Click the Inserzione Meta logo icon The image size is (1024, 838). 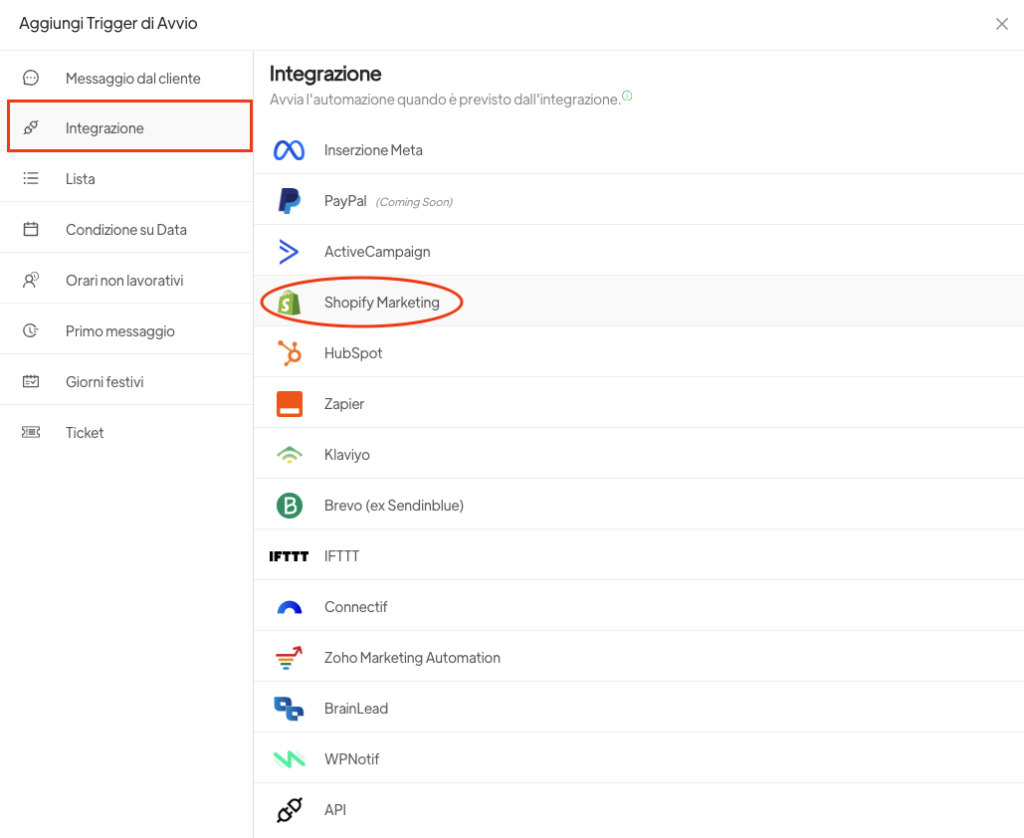click(x=289, y=150)
